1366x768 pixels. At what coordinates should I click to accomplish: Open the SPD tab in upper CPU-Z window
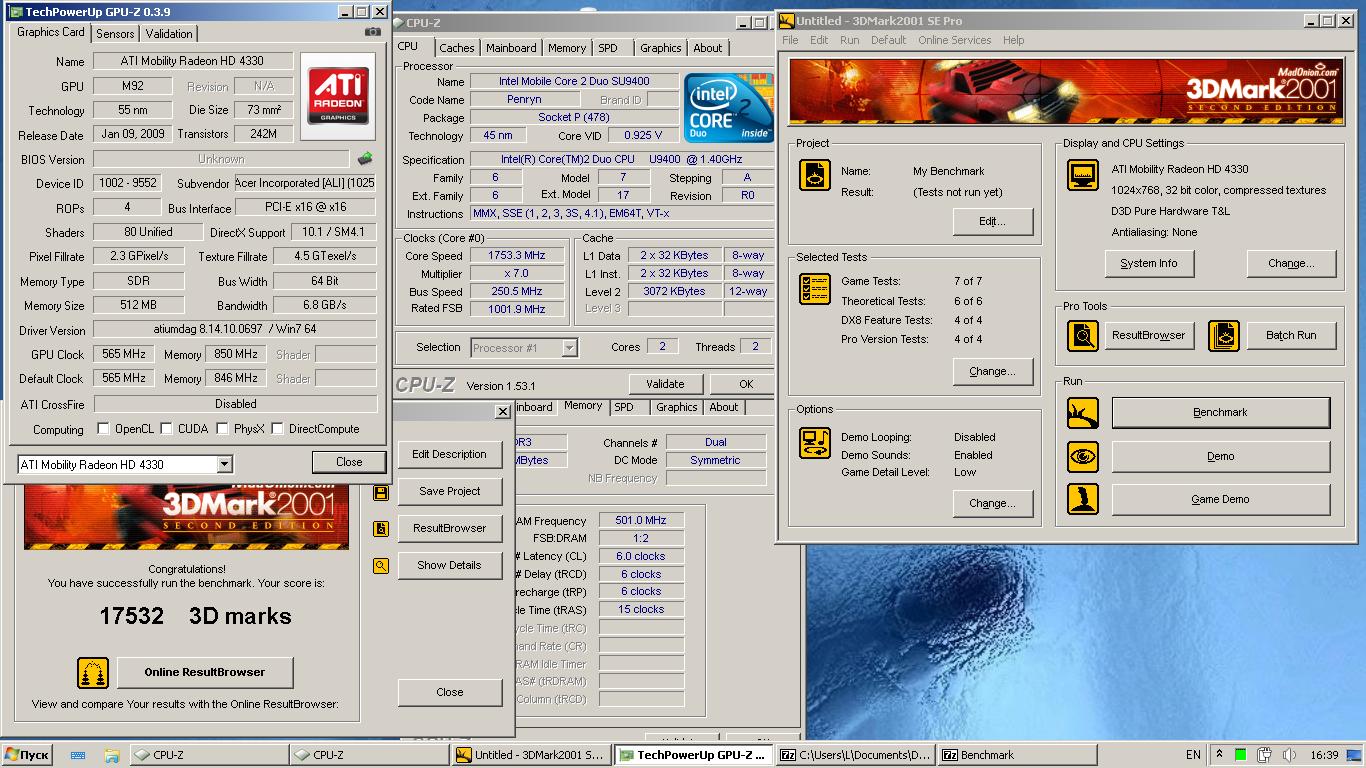(x=608, y=48)
